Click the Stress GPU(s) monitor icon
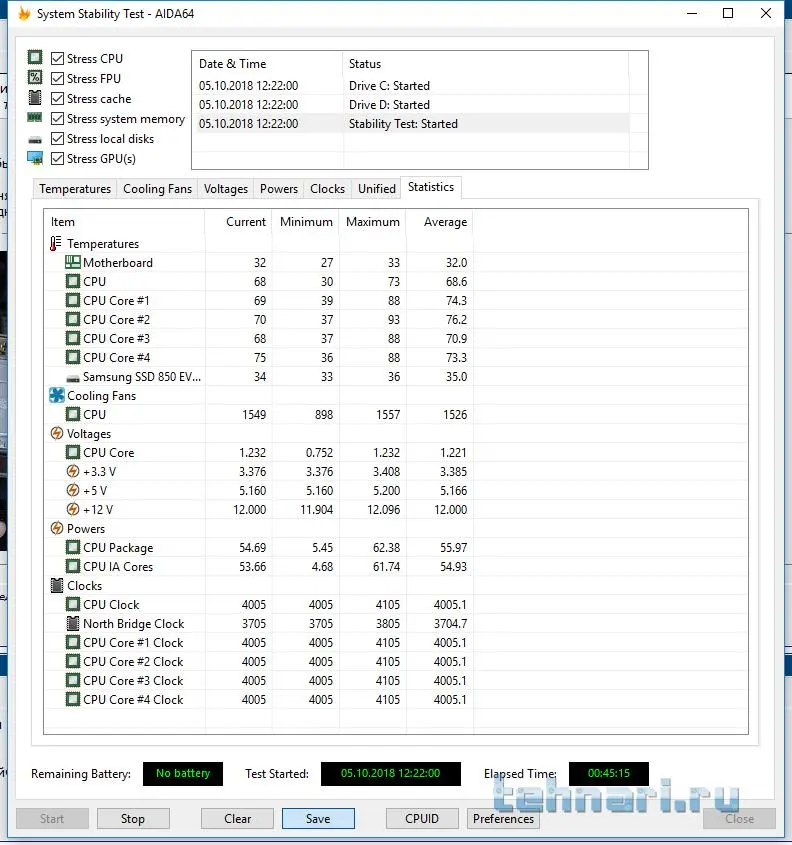The width and height of the screenshot is (792, 845). point(35,158)
